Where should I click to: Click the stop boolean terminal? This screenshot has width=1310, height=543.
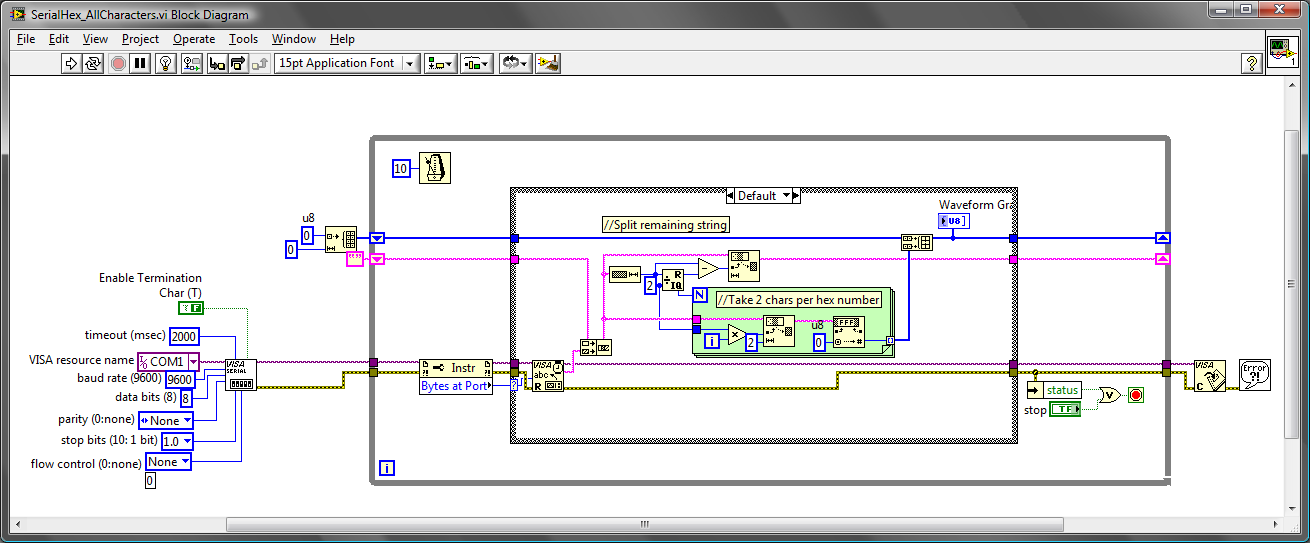(1065, 410)
